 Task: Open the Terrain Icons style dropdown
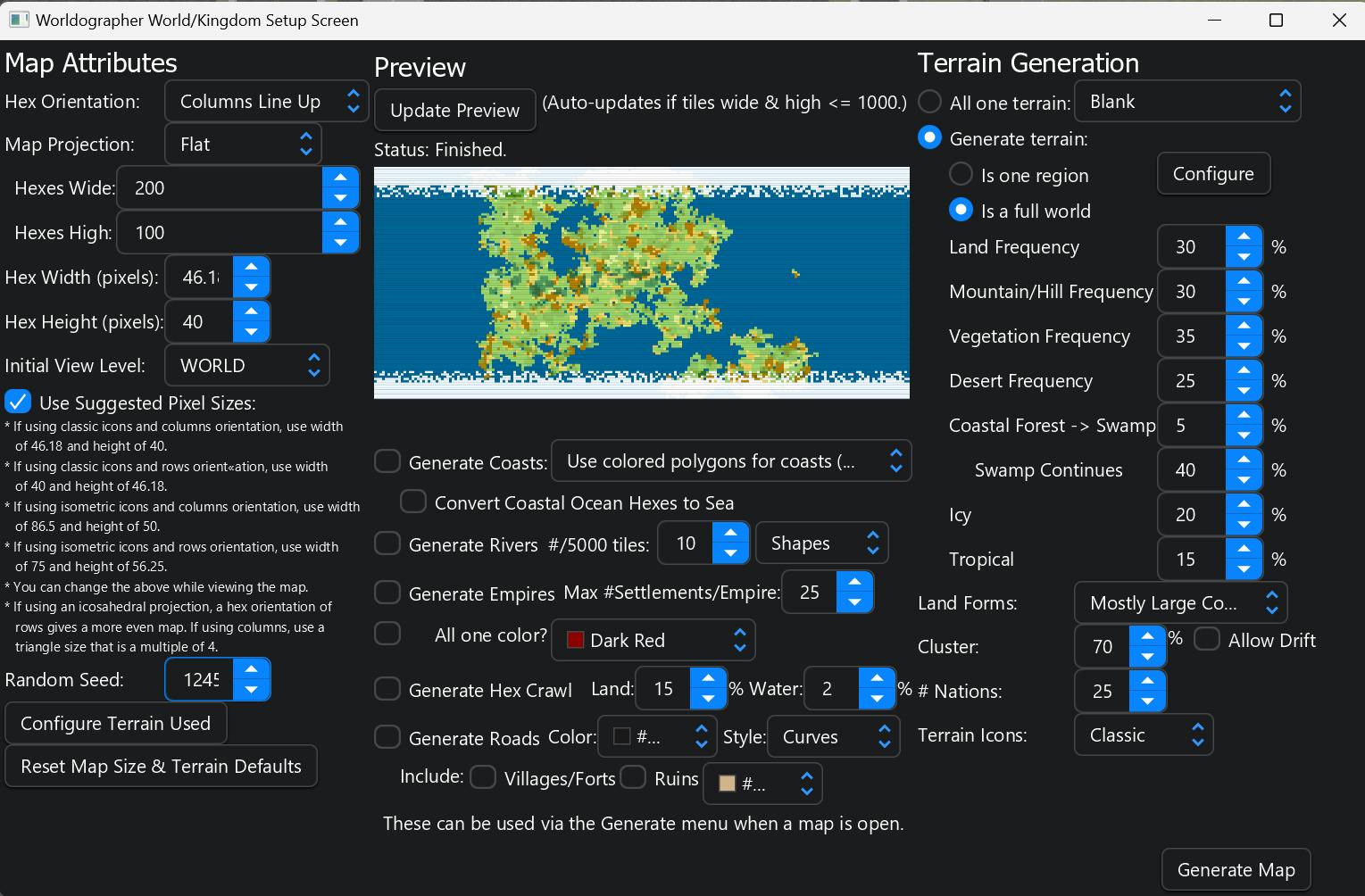pos(1144,734)
